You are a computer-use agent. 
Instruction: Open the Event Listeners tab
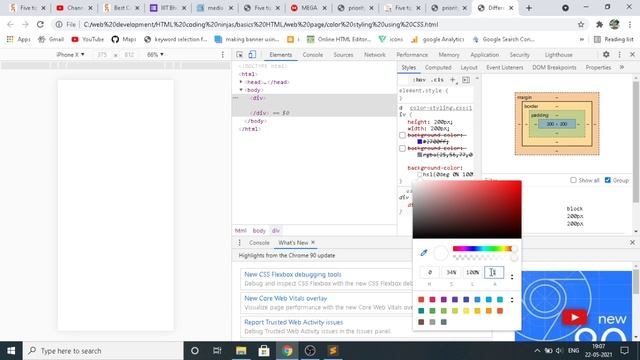click(504, 67)
